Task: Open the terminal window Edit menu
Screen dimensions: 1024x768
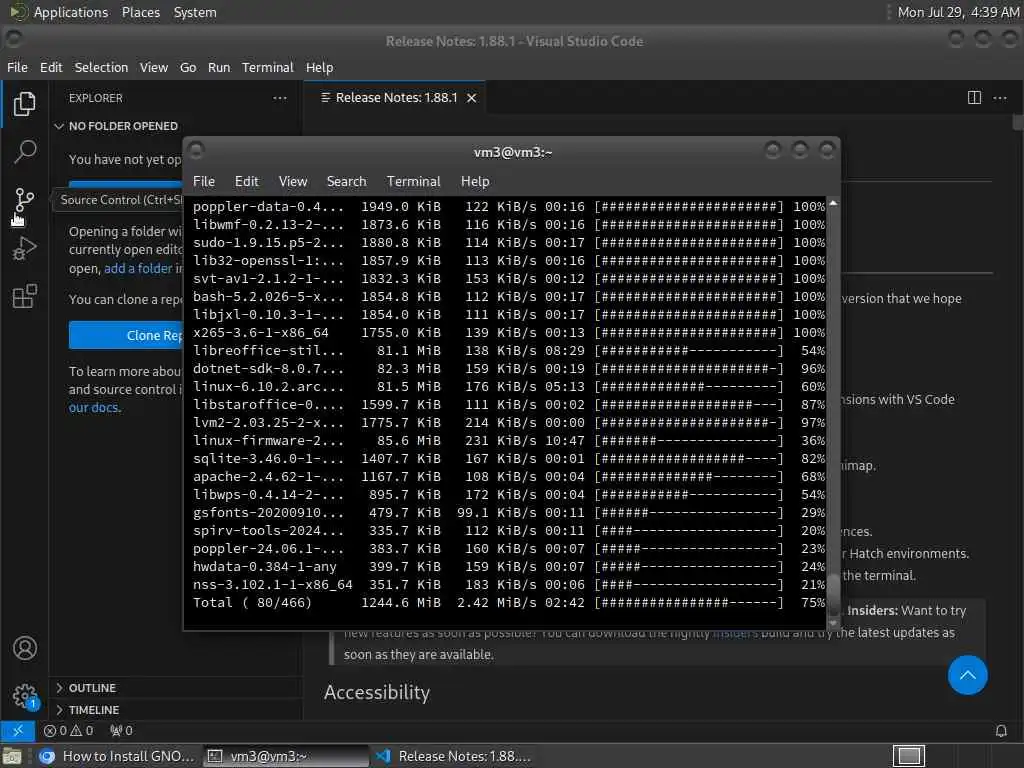Action: pyautogui.click(x=246, y=182)
